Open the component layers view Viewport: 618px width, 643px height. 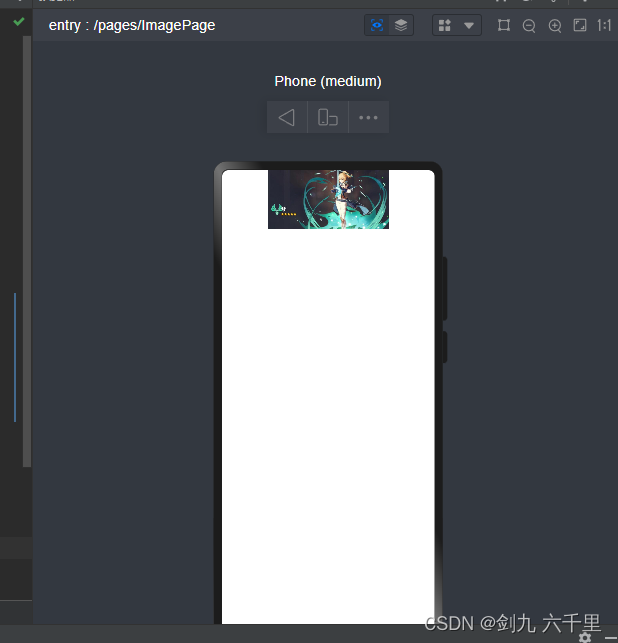click(x=401, y=25)
